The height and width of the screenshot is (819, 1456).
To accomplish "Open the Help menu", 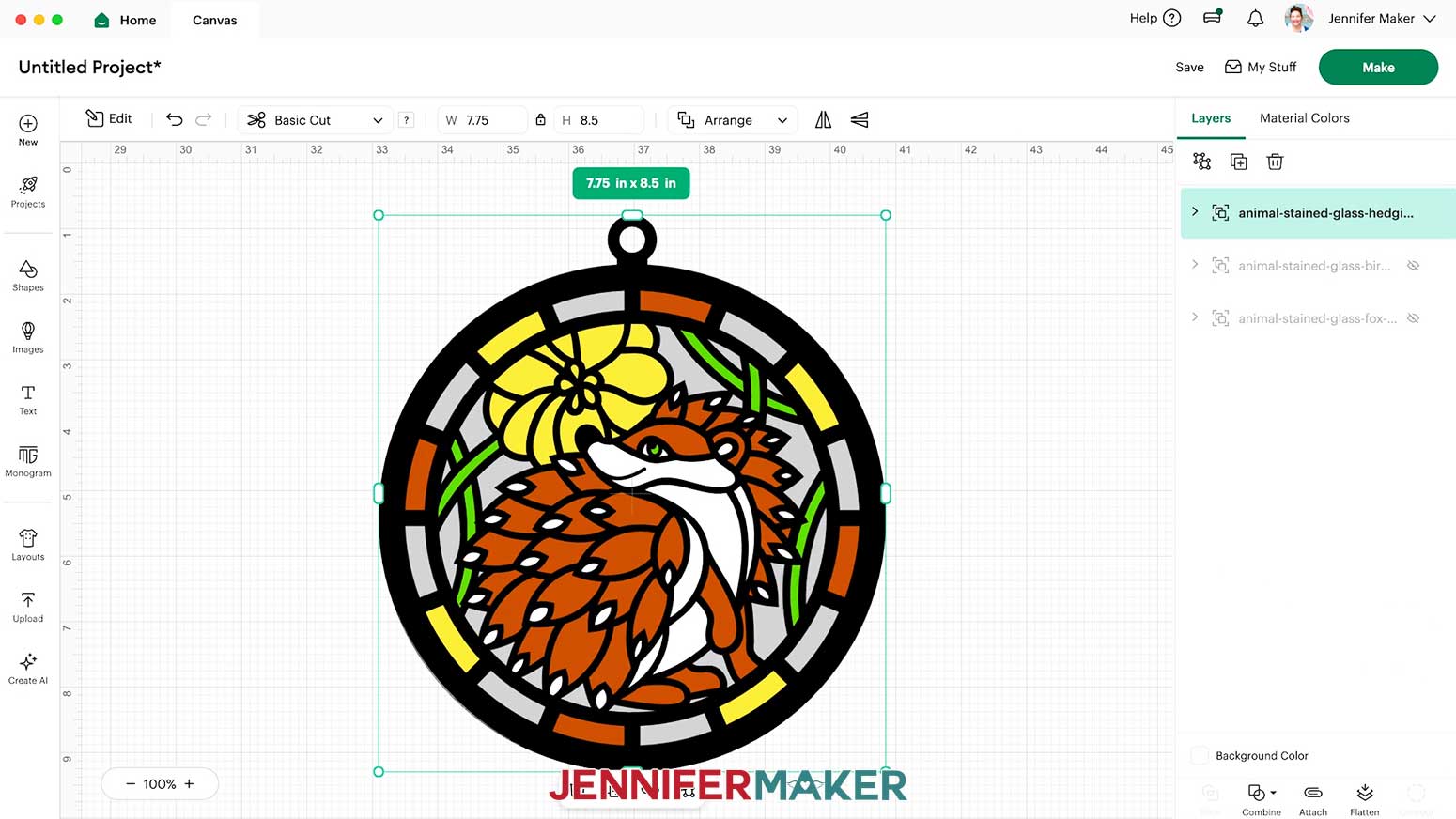I will click(1154, 18).
